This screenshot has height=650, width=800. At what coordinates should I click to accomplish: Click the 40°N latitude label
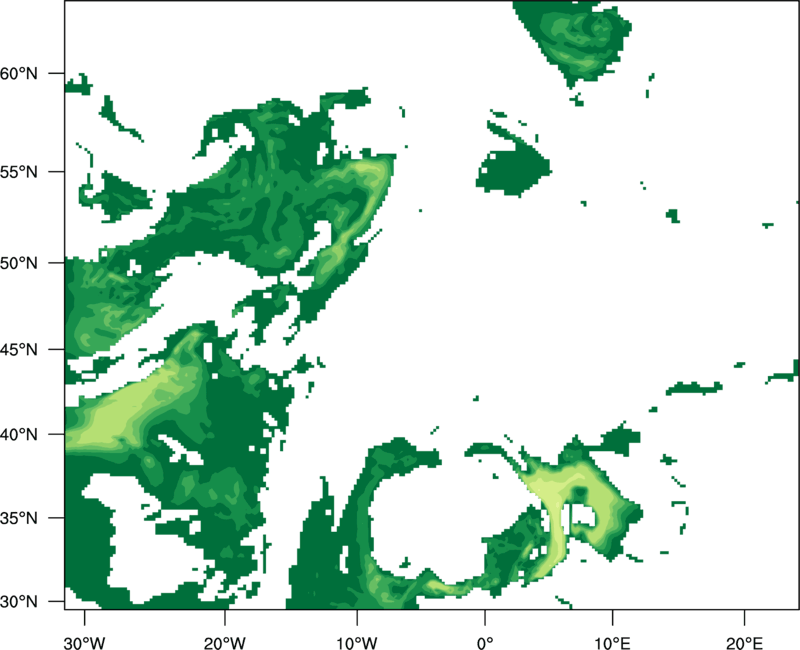click(19, 435)
